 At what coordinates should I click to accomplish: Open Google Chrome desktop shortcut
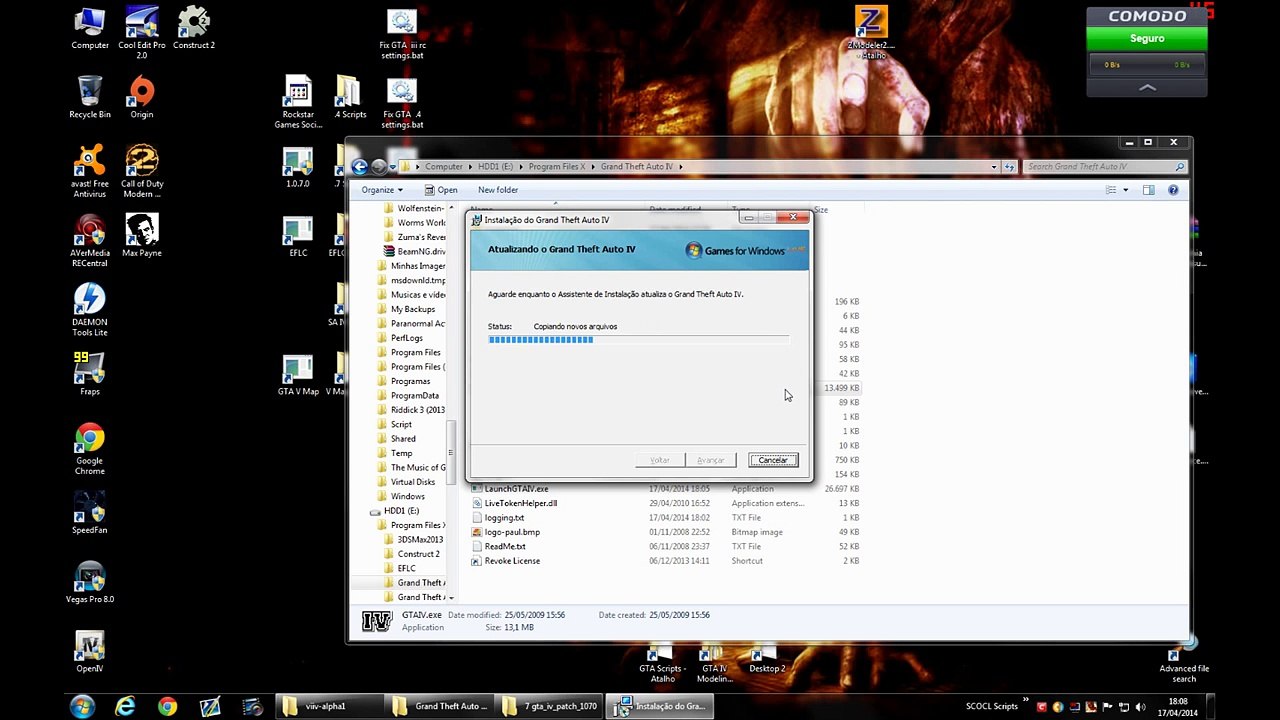tap(90, 449)
